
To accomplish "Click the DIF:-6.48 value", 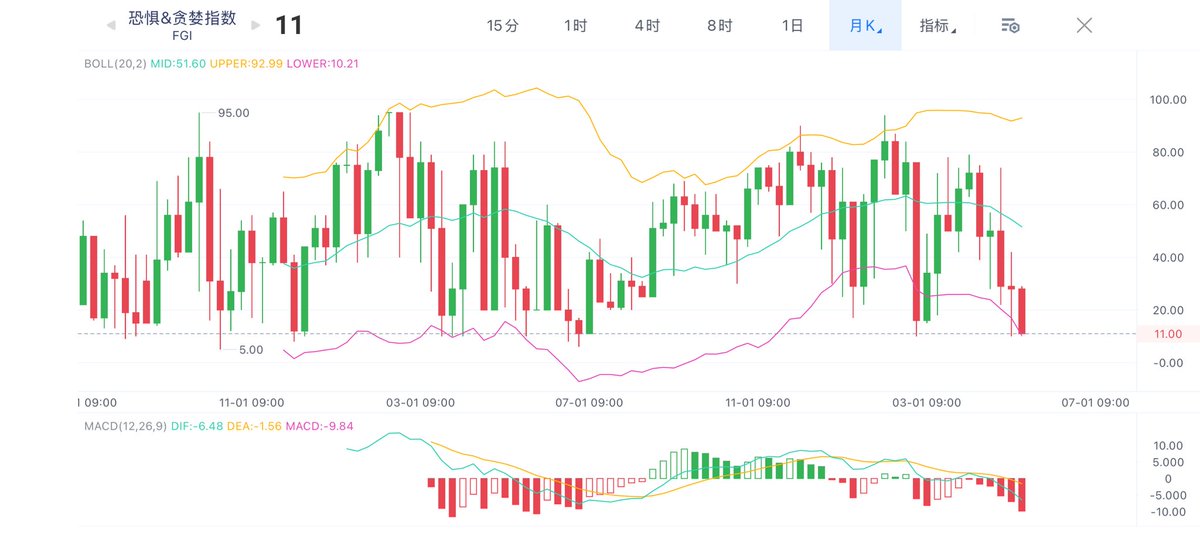I will [x=198, y=425].
